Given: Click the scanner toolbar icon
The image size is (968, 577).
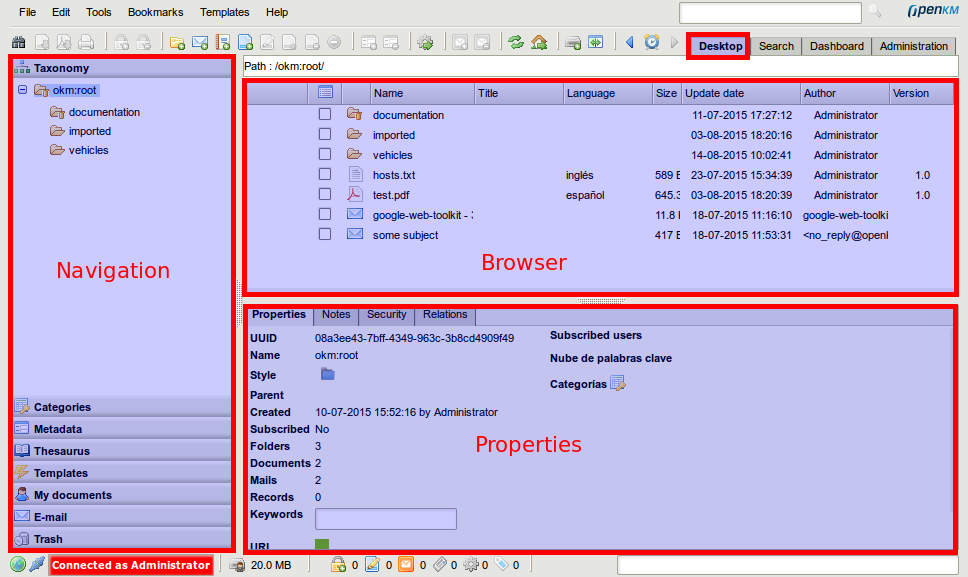Looking at the screenshot, I should pyautogui.click(x=573, y=43).
